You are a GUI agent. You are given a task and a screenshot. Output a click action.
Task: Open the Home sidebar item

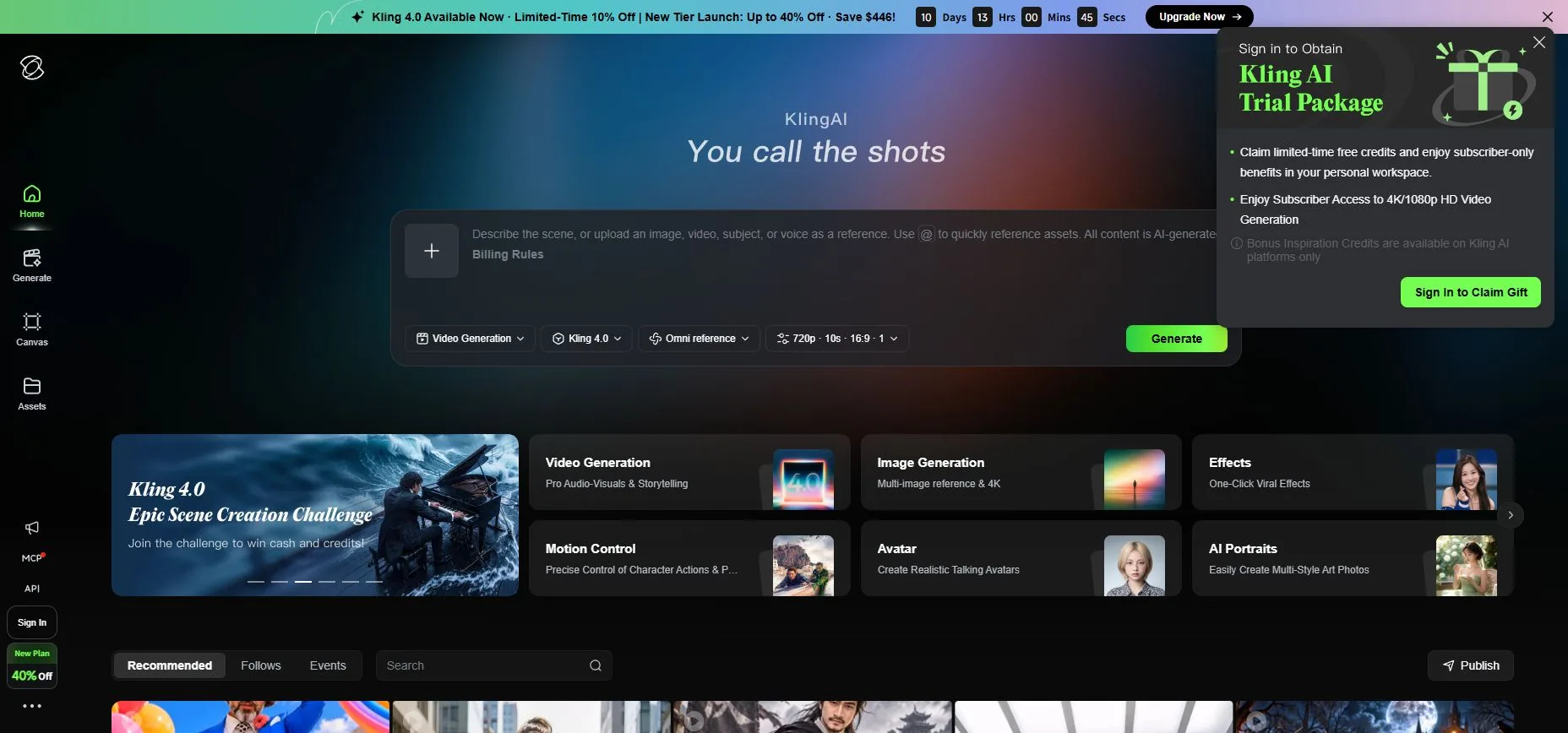click(x=32, y=202)
